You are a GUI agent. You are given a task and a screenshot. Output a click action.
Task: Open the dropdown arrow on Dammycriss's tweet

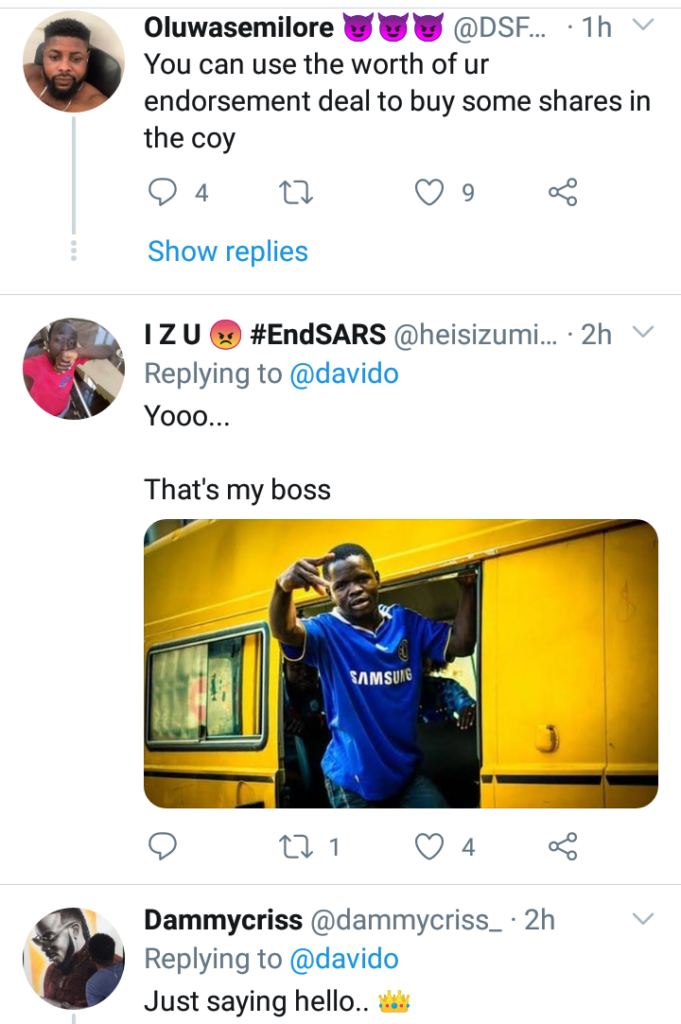643,918
